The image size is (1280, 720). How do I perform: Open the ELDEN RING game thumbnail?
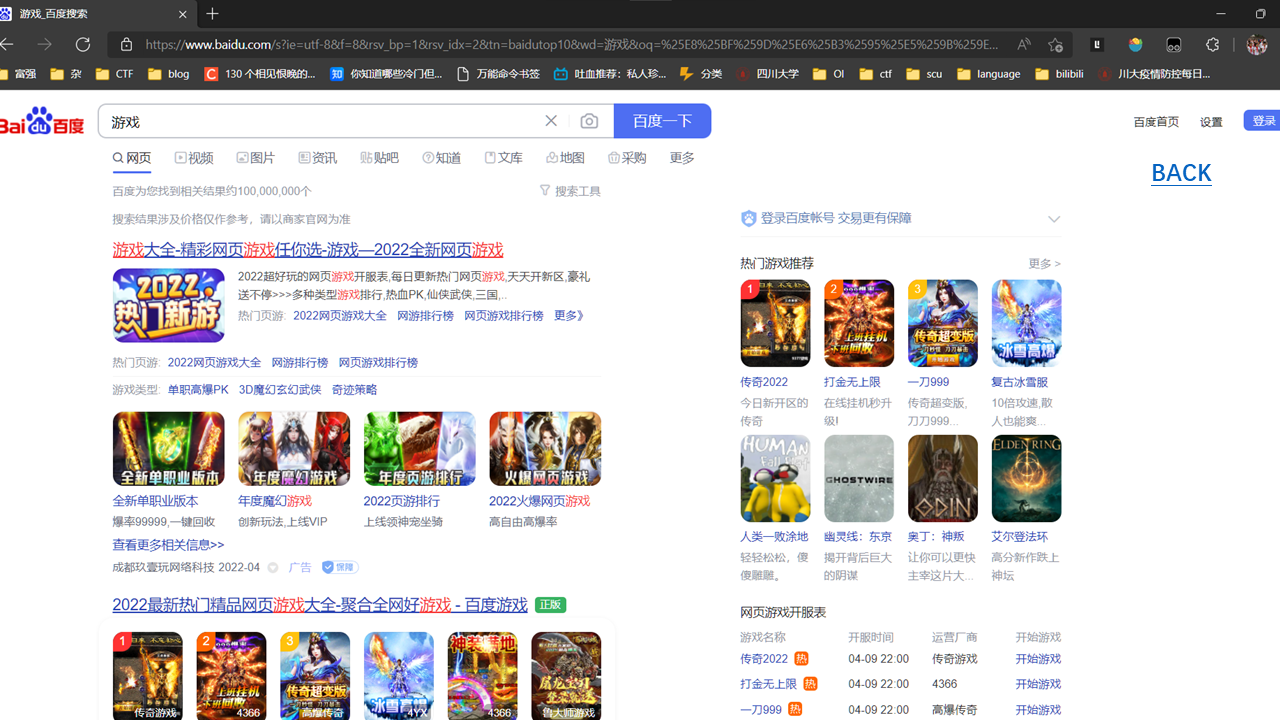[x=1026, y=478]
